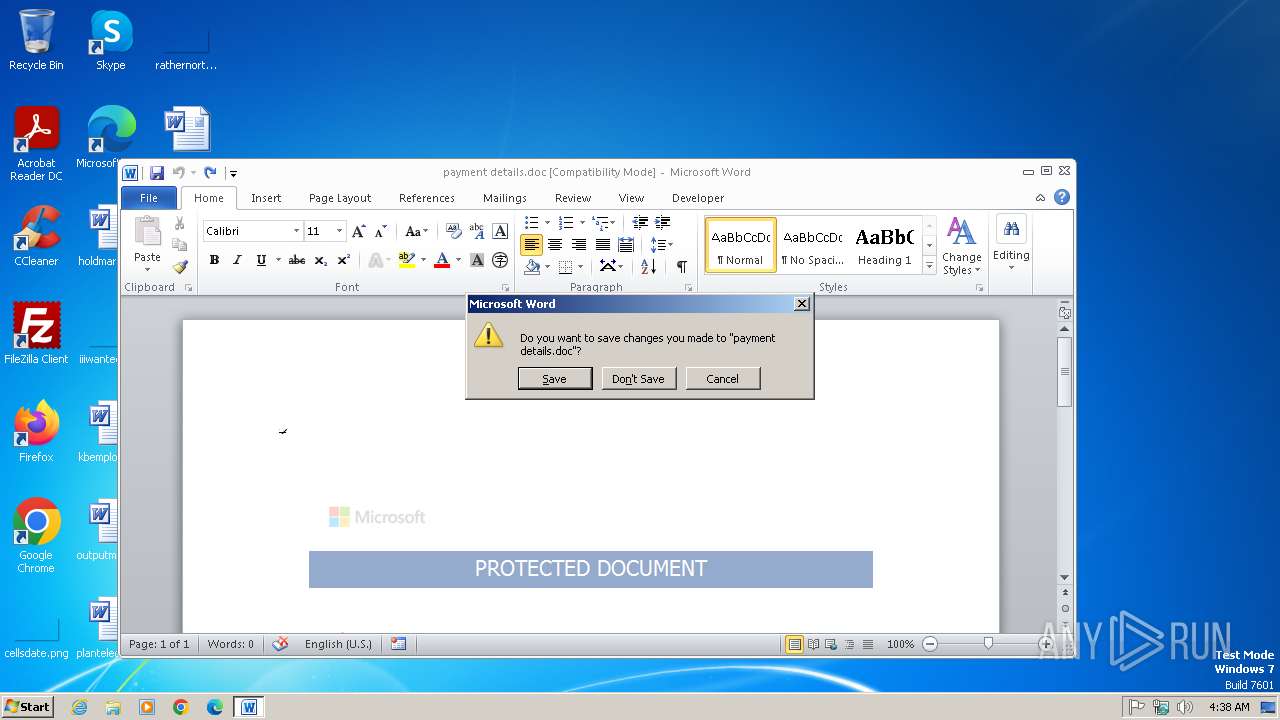This screenshot has width=1280, height=720.
Task: Click the Editing binoculars icon
Action: (1011, 229)
